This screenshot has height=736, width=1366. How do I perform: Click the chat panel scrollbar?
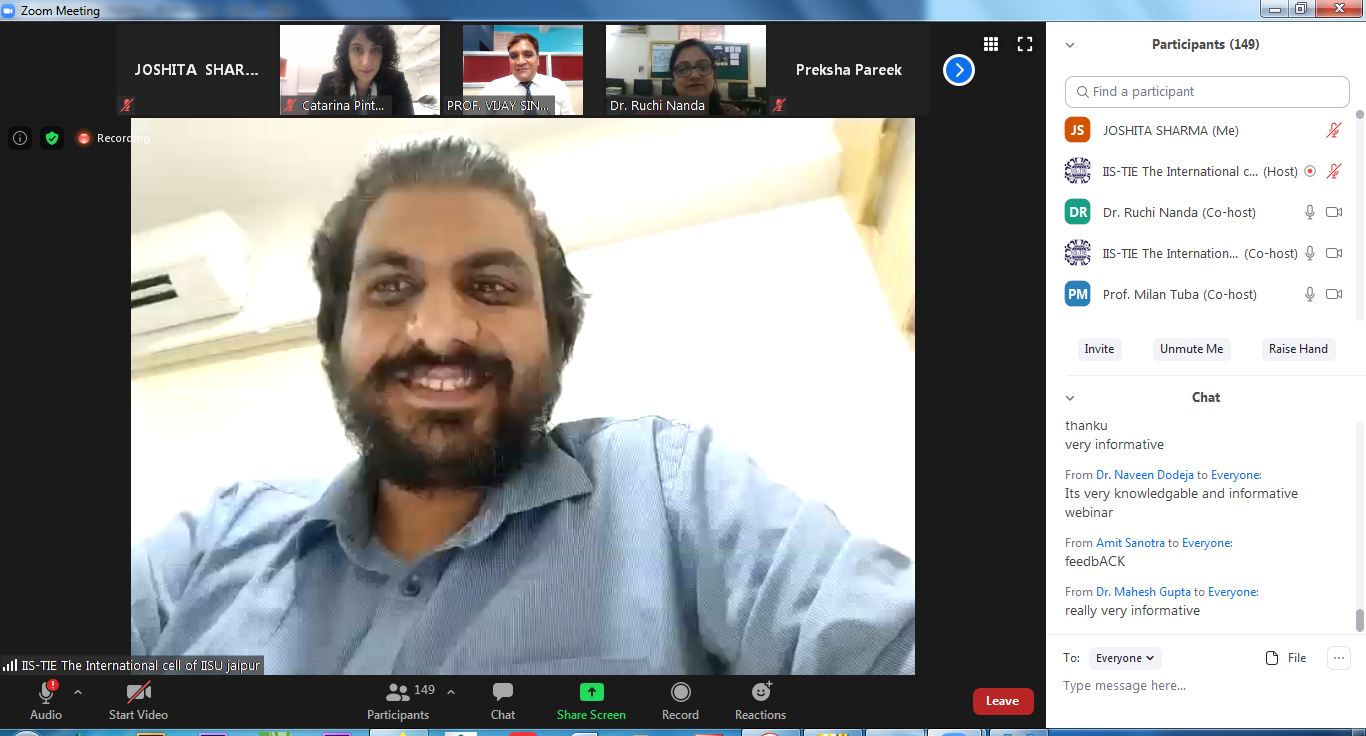tap(1359, 620)
